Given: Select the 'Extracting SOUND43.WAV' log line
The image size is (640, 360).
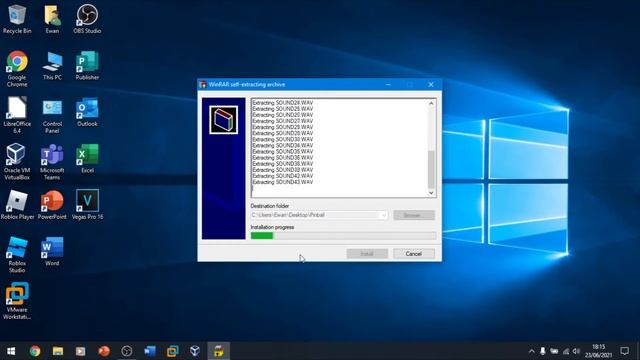Looking at the screenshot, I should click(282, 182).
